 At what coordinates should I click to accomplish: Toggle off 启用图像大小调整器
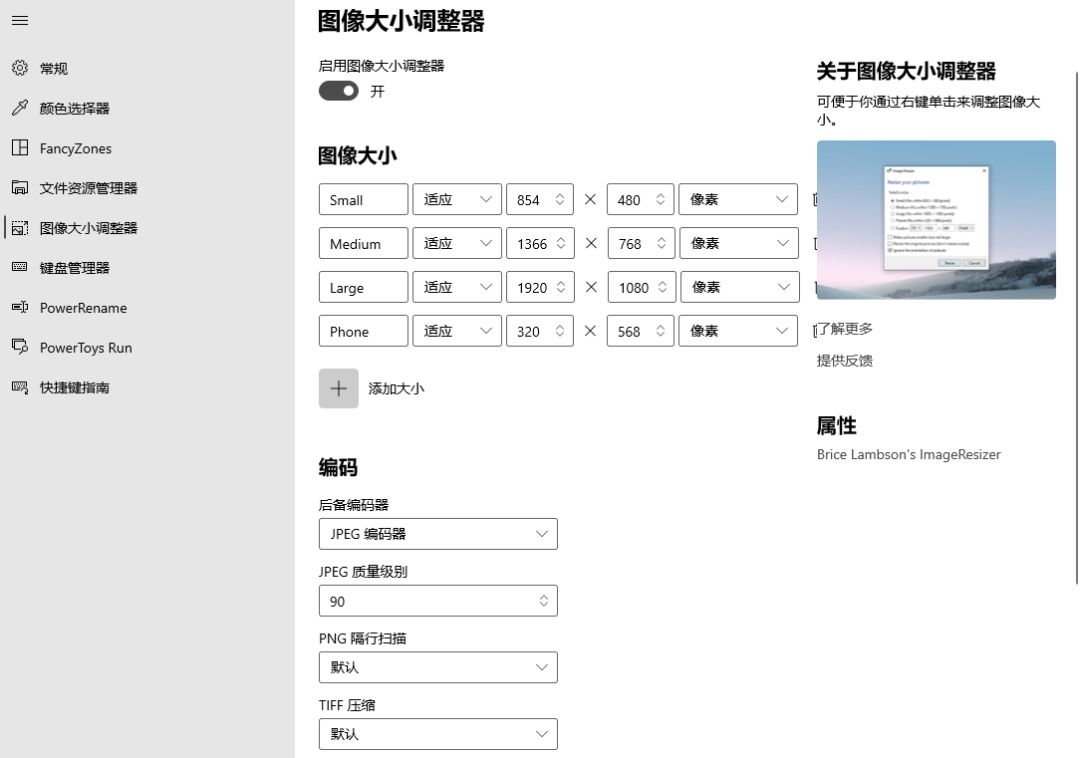(x=338, y=90)
